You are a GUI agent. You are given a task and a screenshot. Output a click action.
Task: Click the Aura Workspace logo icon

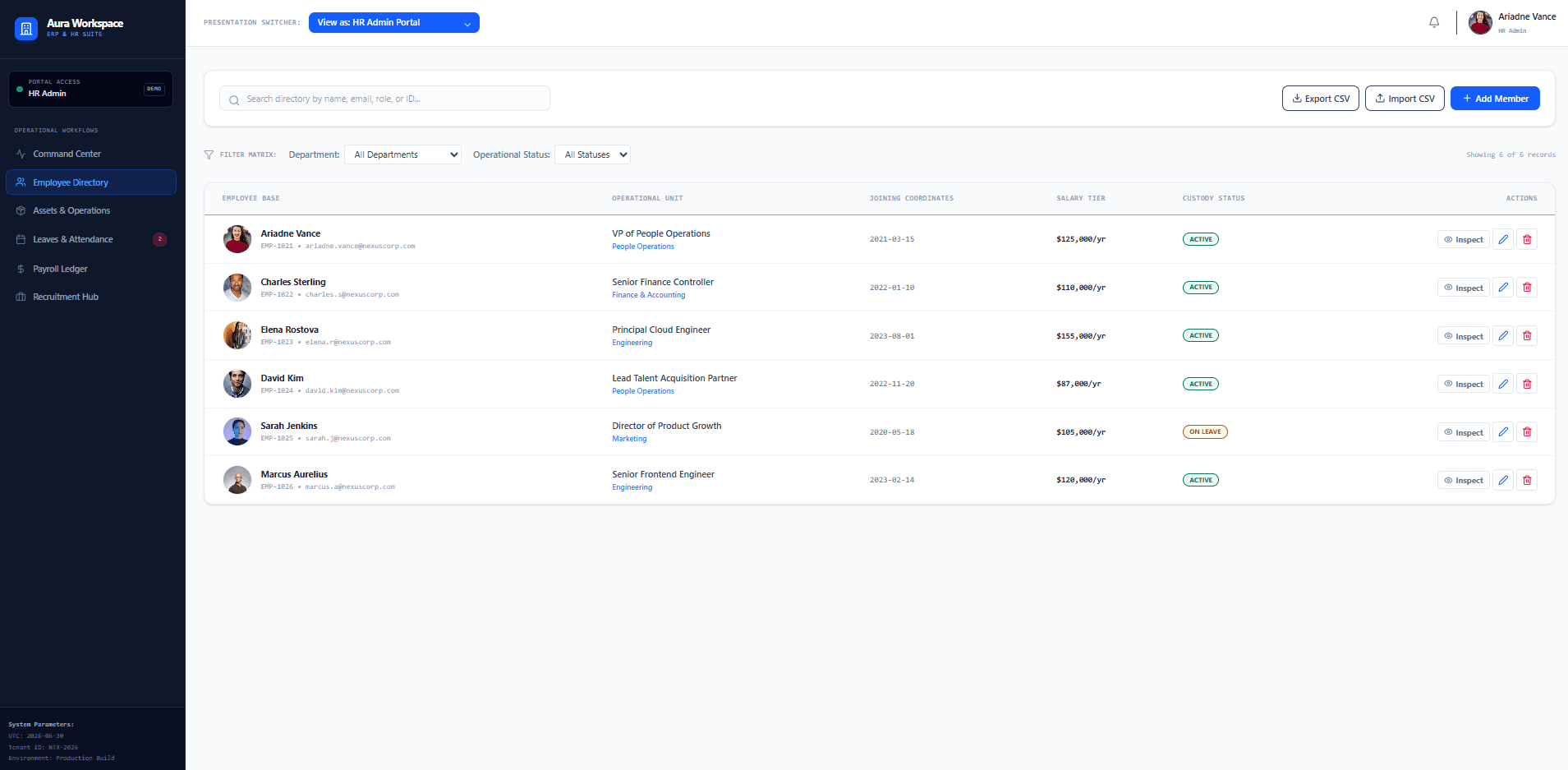(26, 29)
